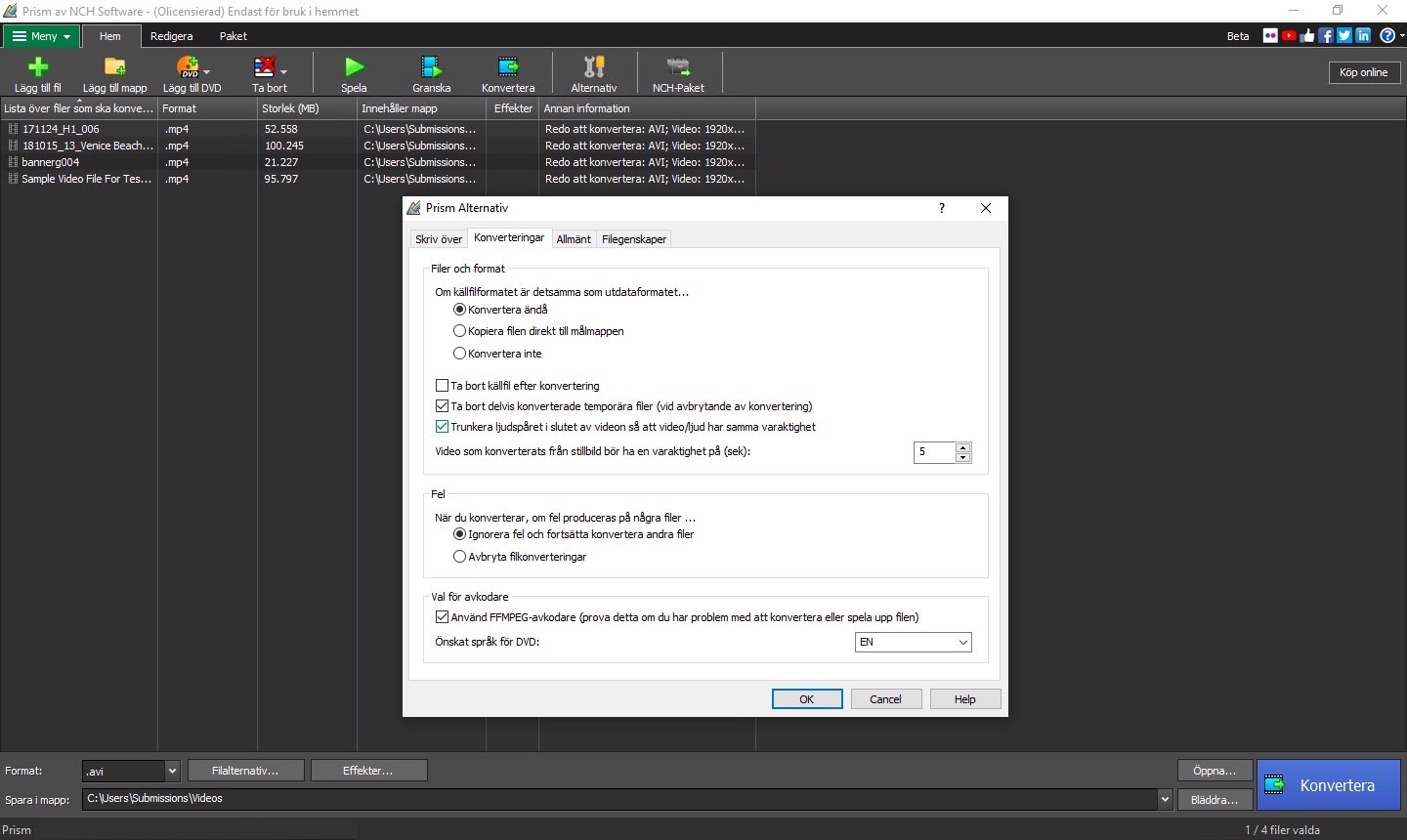Viewport: 1407px width, 840px height.
Task: Open the YouTube link icon
Action: [1289, 36]
